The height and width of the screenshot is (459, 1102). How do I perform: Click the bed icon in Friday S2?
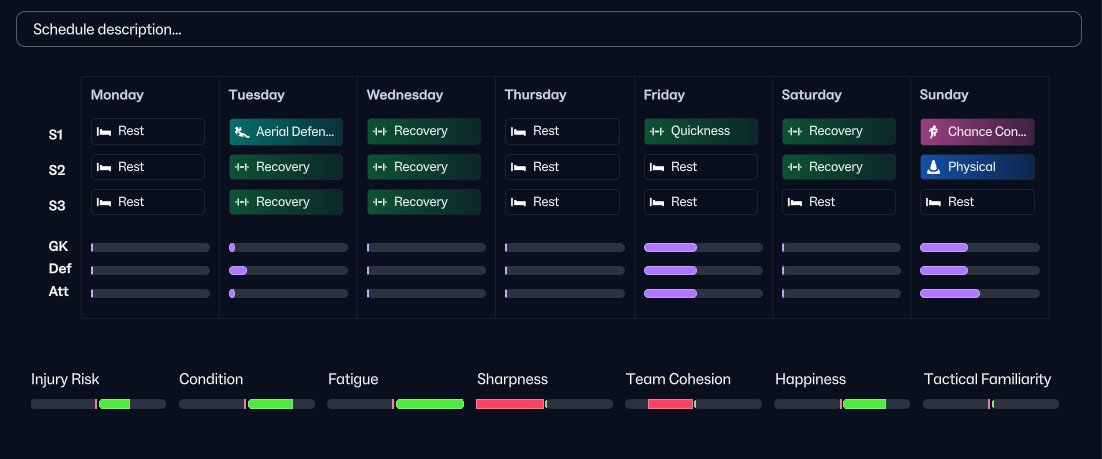pyautogui.click(x=657, y=167)
